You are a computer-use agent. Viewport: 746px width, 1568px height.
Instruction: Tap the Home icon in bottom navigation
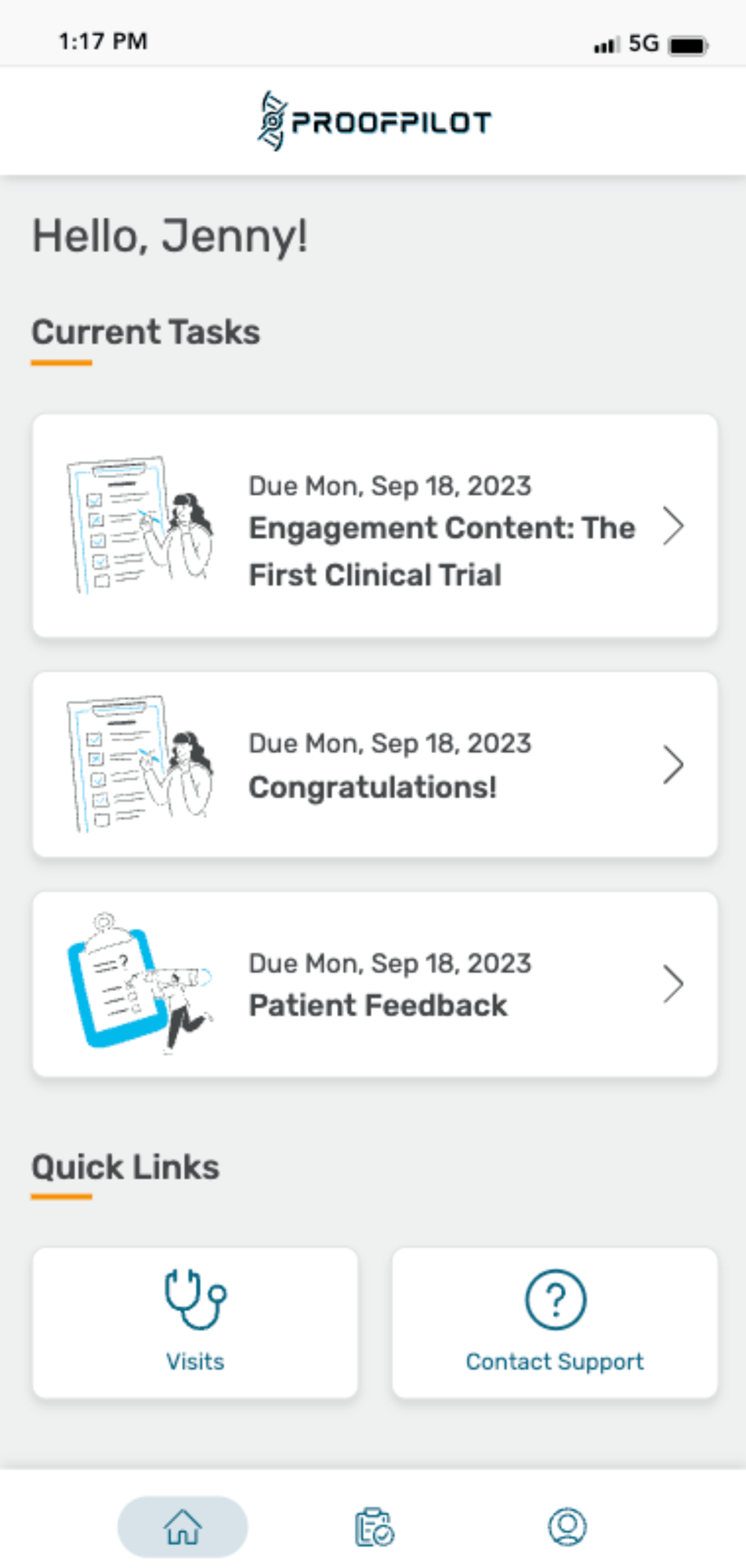(183, 1526)
